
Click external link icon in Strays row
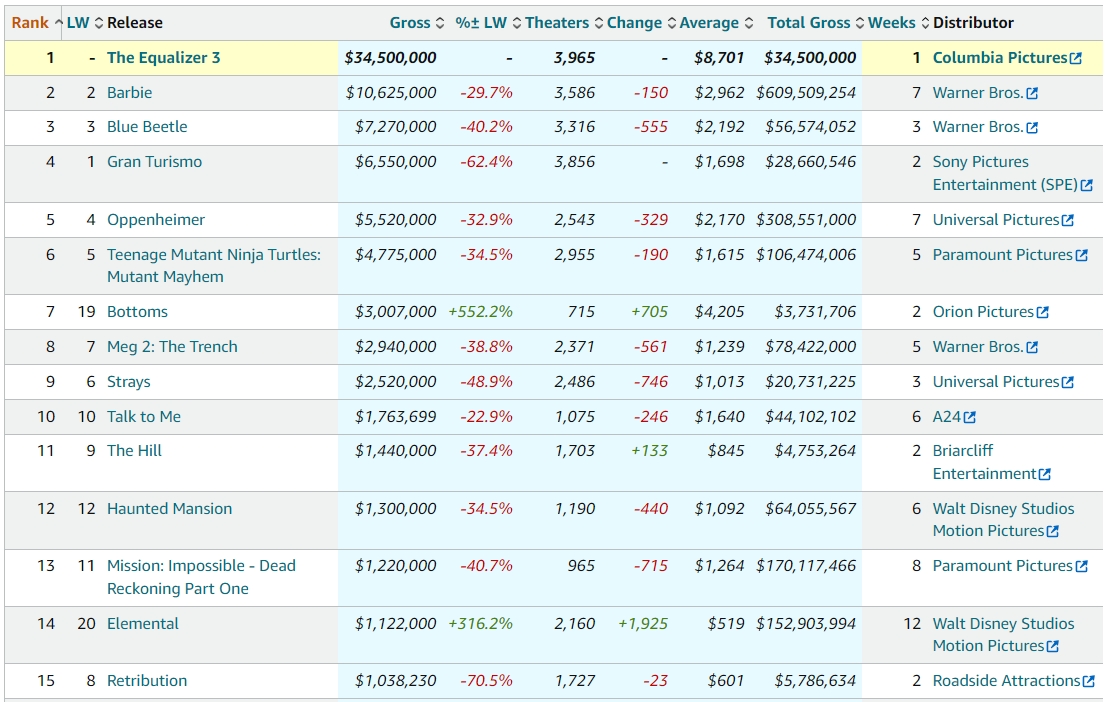click(1068, 382)
